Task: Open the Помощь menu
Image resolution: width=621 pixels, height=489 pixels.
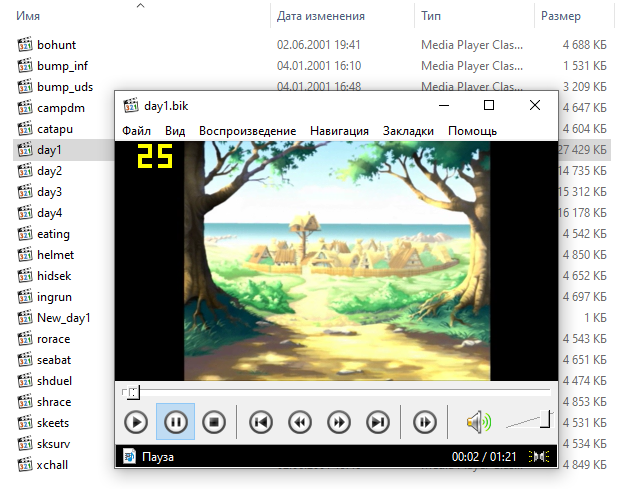Action: tap(472, 131)
